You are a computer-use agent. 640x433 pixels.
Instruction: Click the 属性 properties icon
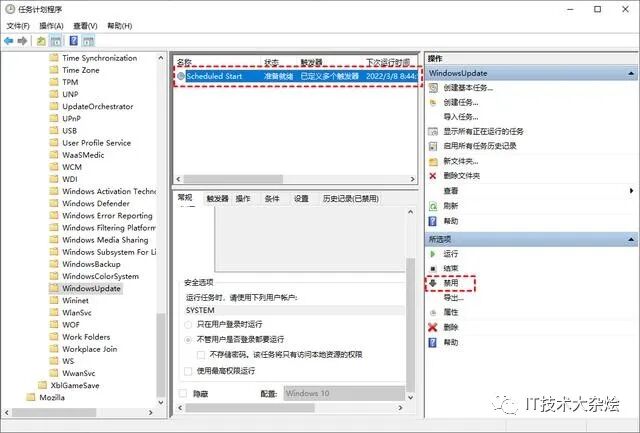433,313
